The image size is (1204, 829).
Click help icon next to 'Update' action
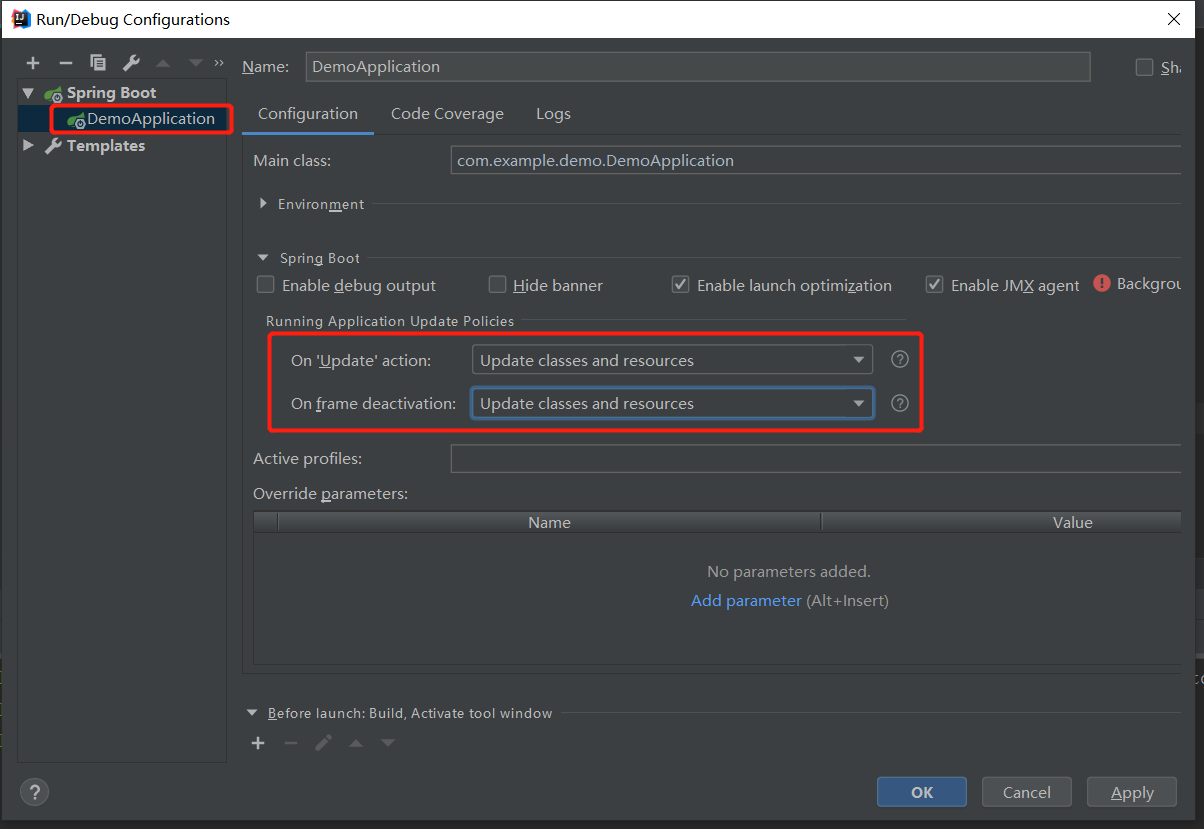pos(900,360)
